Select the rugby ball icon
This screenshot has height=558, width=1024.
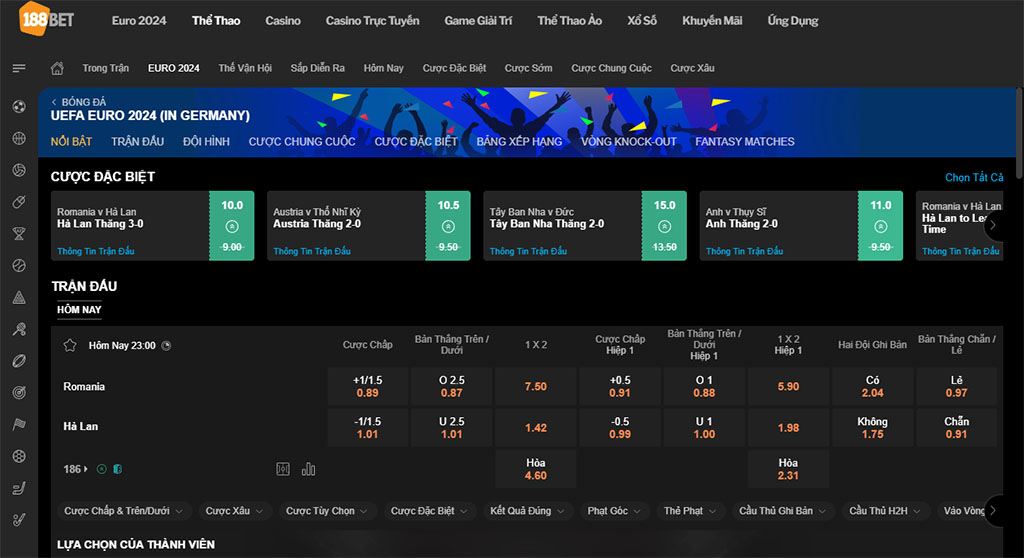coord(19,361)
